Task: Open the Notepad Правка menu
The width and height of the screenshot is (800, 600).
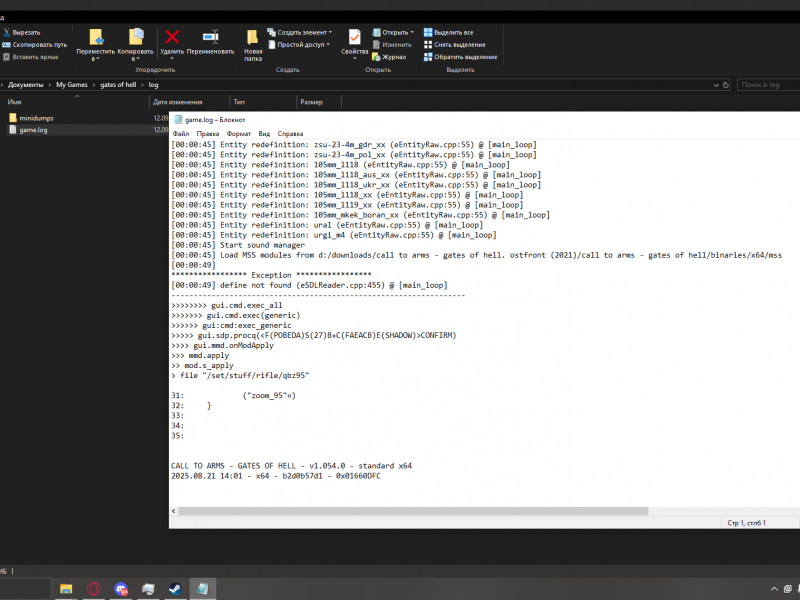Action: 208,134
